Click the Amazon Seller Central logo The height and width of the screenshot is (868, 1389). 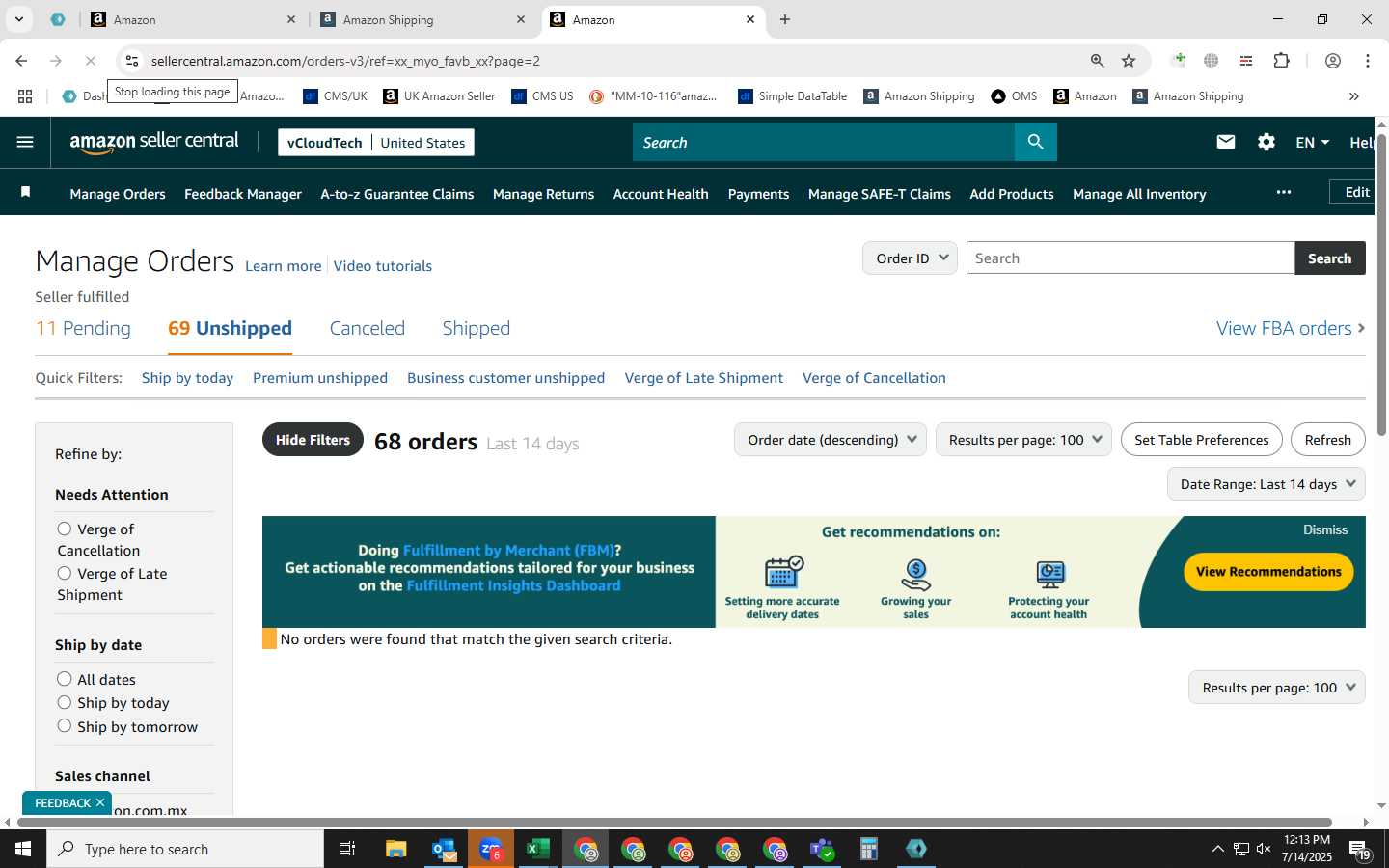click(x=154, y=143)
